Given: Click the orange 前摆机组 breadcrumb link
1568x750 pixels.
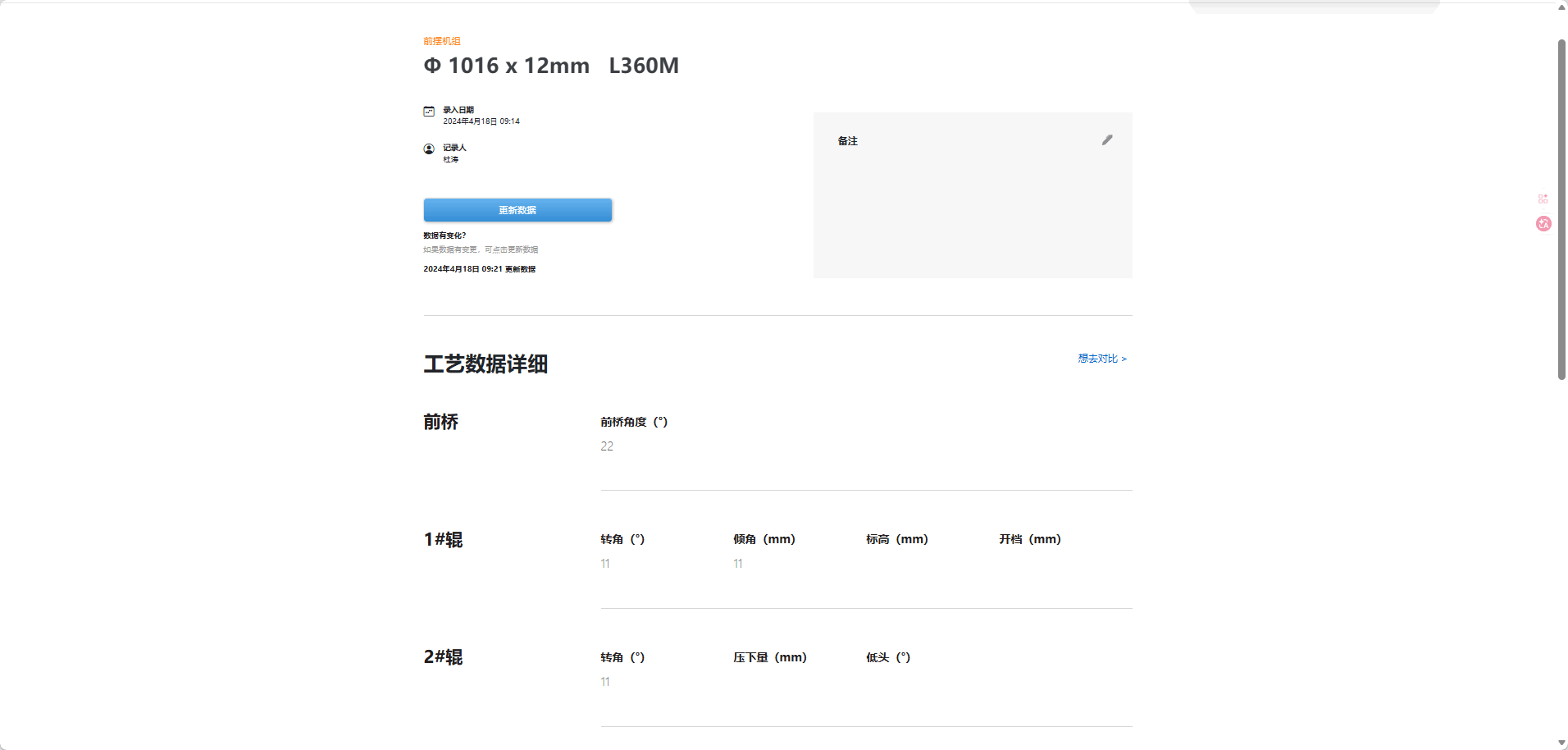Looking at the screenshot, I should (x=442, y=41).
